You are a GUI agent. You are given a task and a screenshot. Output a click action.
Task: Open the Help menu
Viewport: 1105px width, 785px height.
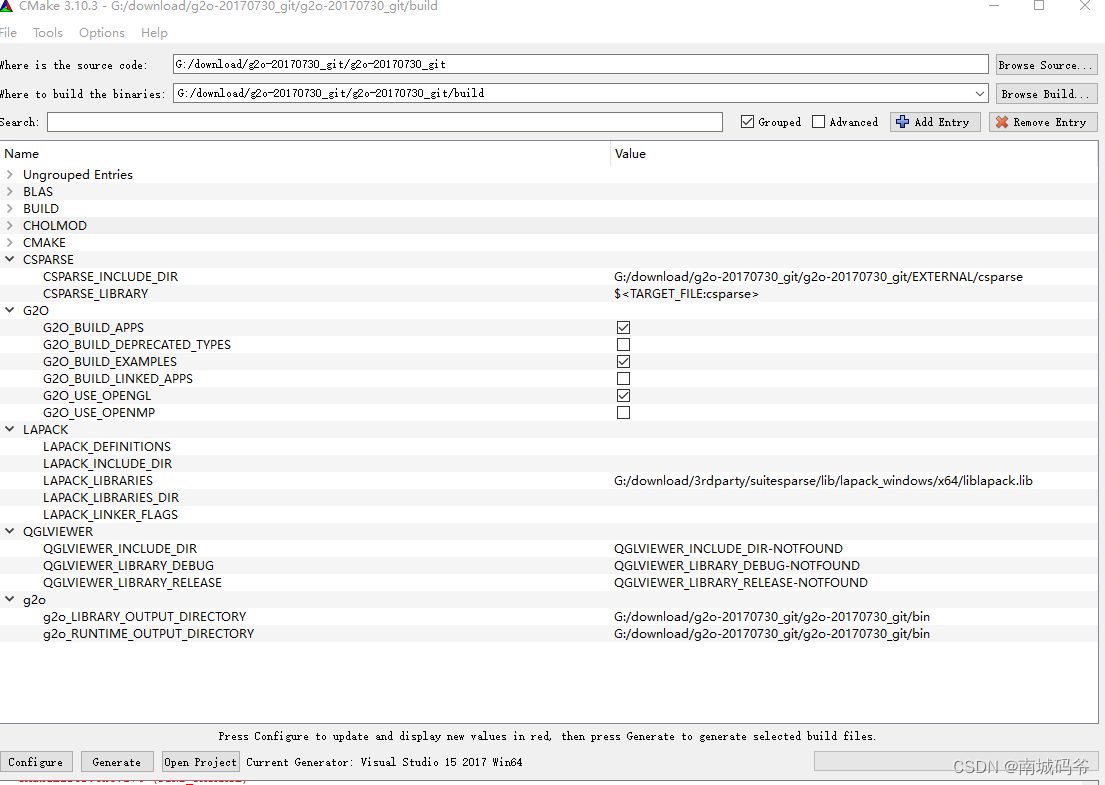pyautogui.click(x=154, y=32)
